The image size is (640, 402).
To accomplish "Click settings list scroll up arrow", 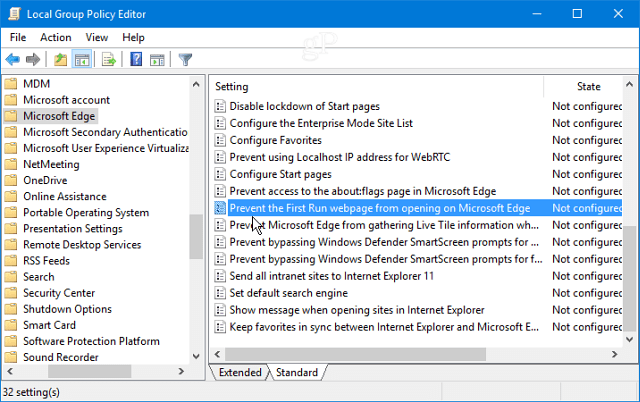I will (x=629, y=84).
